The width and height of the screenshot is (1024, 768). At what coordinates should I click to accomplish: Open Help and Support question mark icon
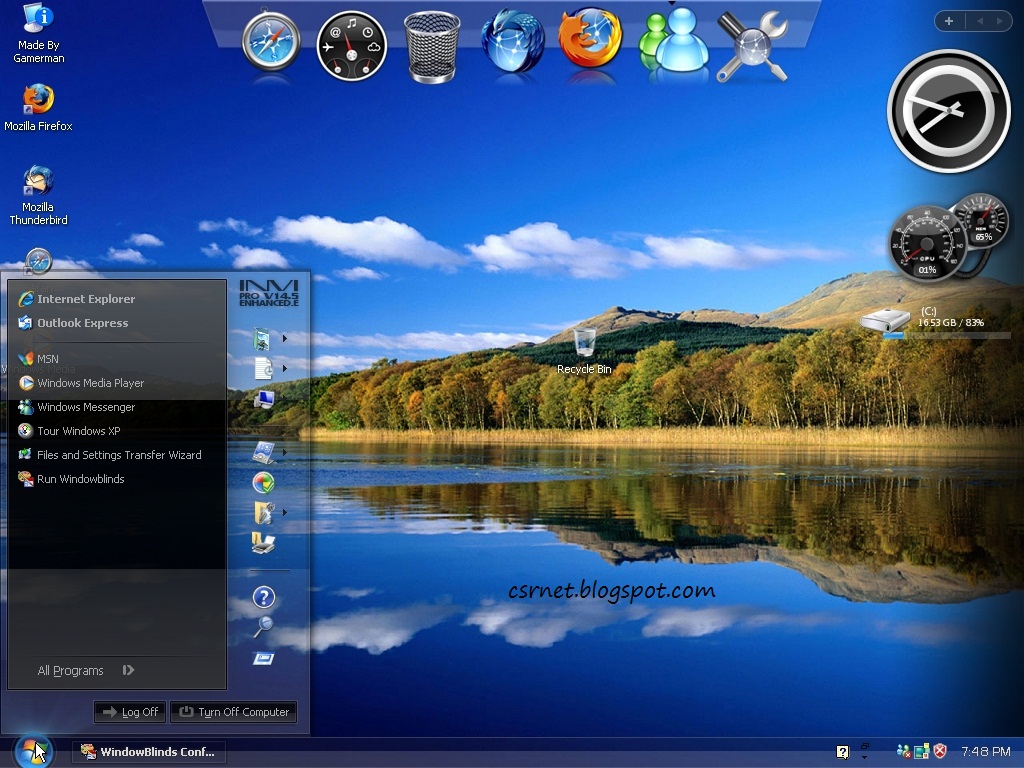click(x=264, y=597)
